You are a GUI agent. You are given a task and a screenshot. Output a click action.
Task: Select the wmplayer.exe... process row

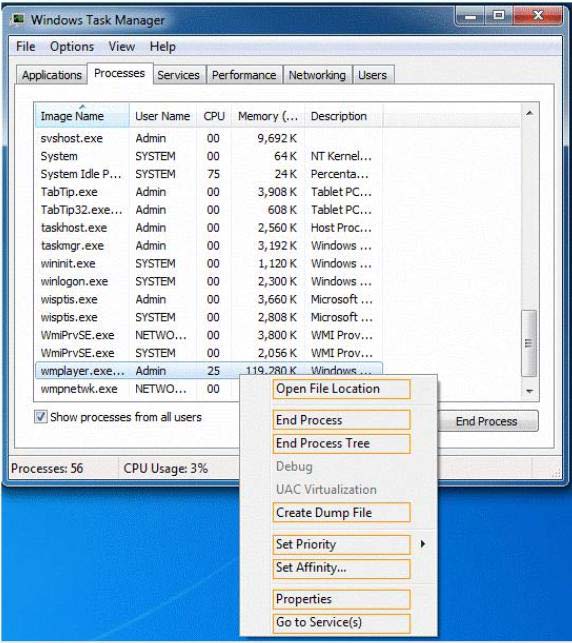click(208, 371)
